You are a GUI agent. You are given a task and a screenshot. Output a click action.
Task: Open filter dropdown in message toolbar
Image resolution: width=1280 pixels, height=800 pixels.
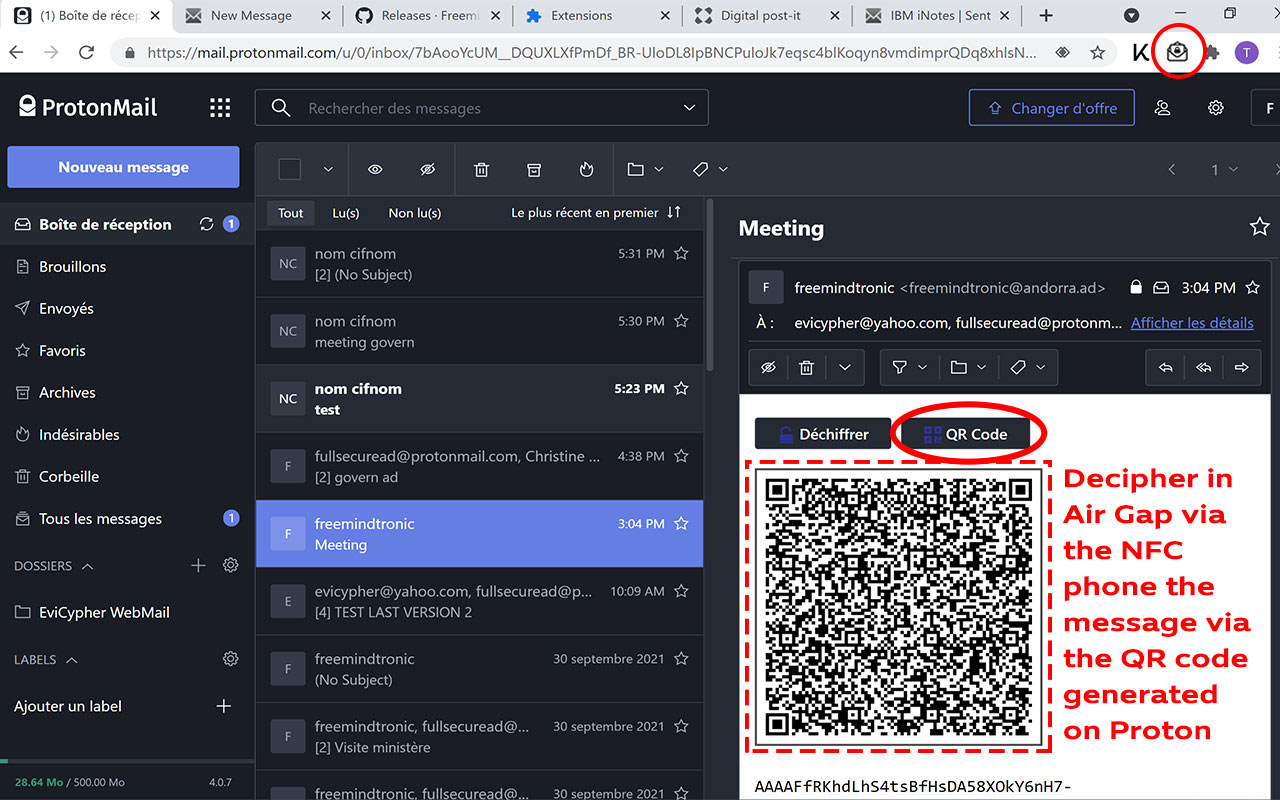(909, 368)
